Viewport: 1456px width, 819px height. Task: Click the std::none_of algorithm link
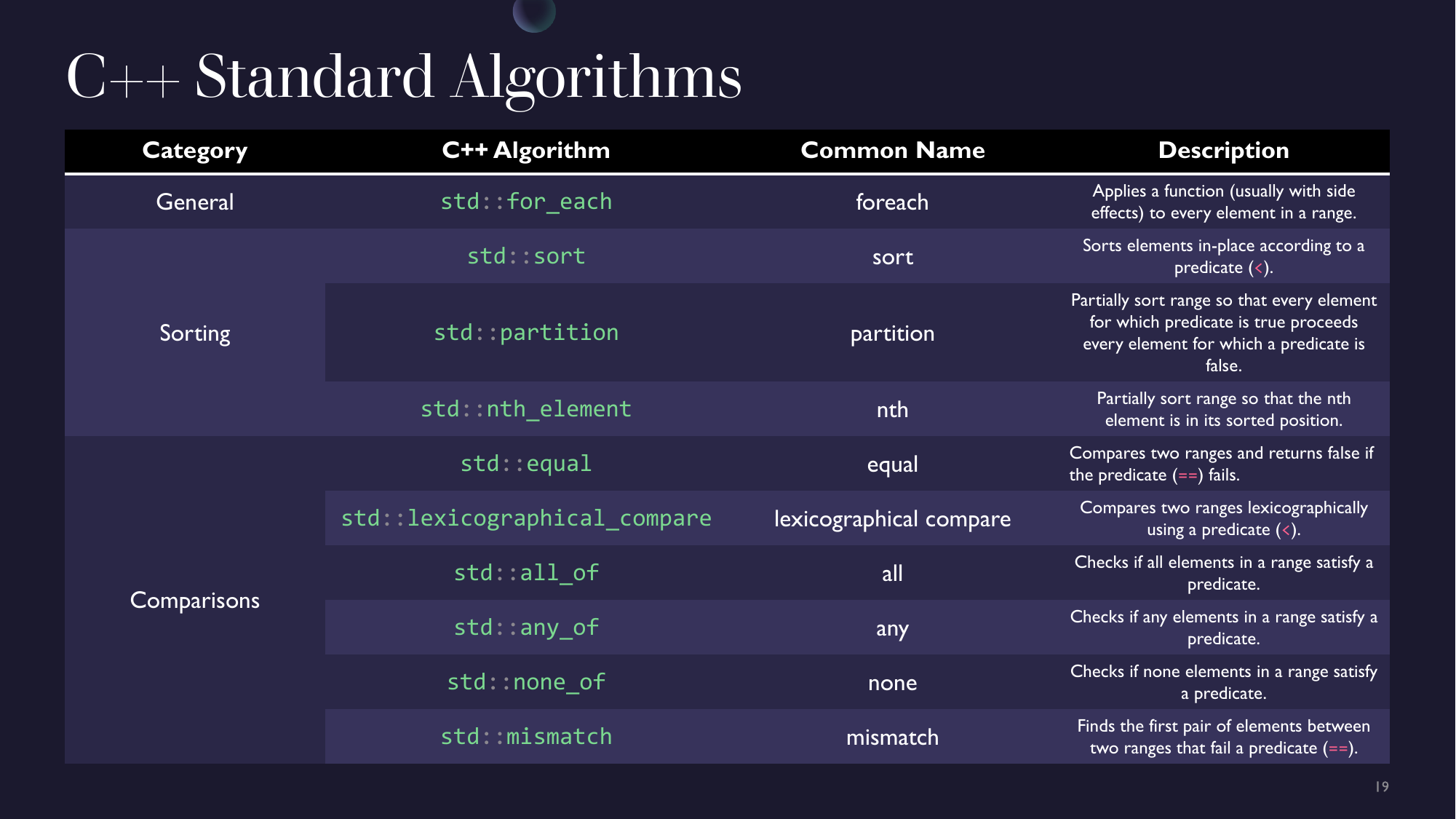(525, 682)
